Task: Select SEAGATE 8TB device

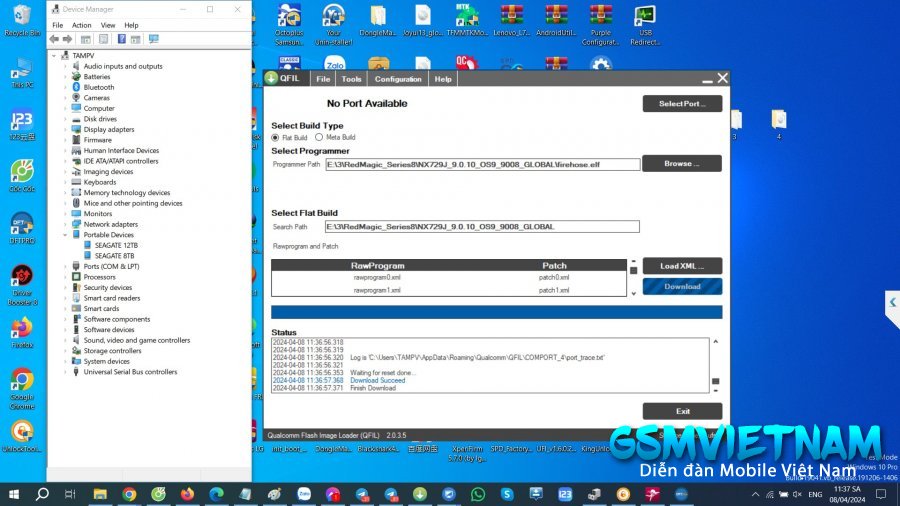Action: [114, 256]
